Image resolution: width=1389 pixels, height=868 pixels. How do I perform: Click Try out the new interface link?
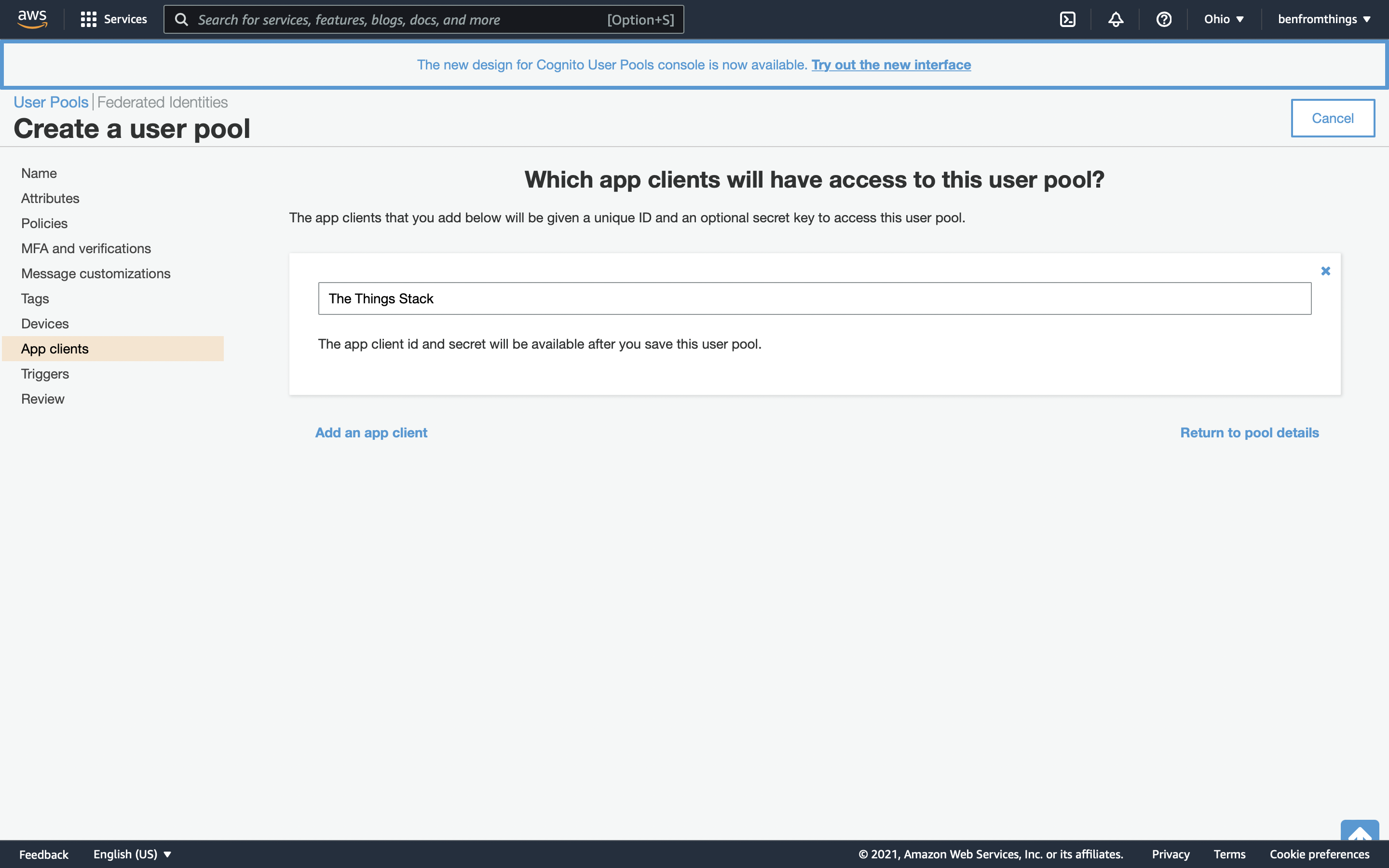tap(891, 65)
